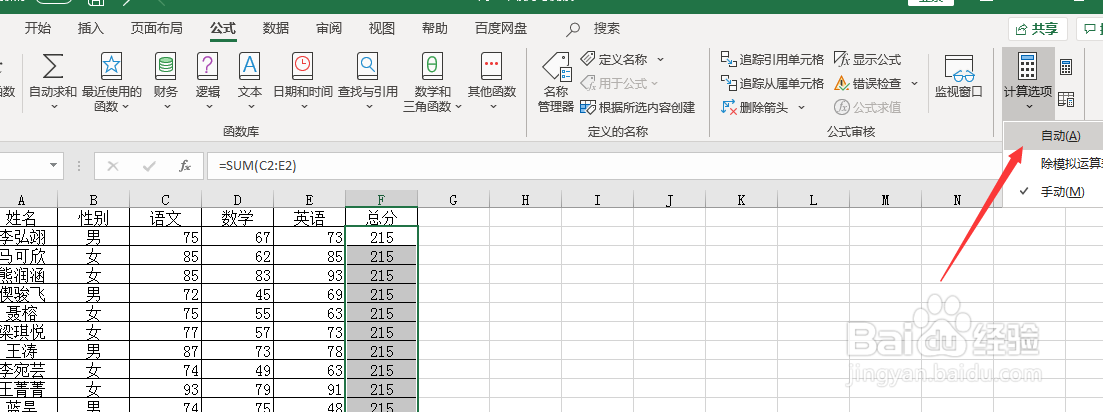This screenshot has height=412, width=1103.
Task: Click Trace Precedents (追踪引用单元格)
Action: (772, 60)
